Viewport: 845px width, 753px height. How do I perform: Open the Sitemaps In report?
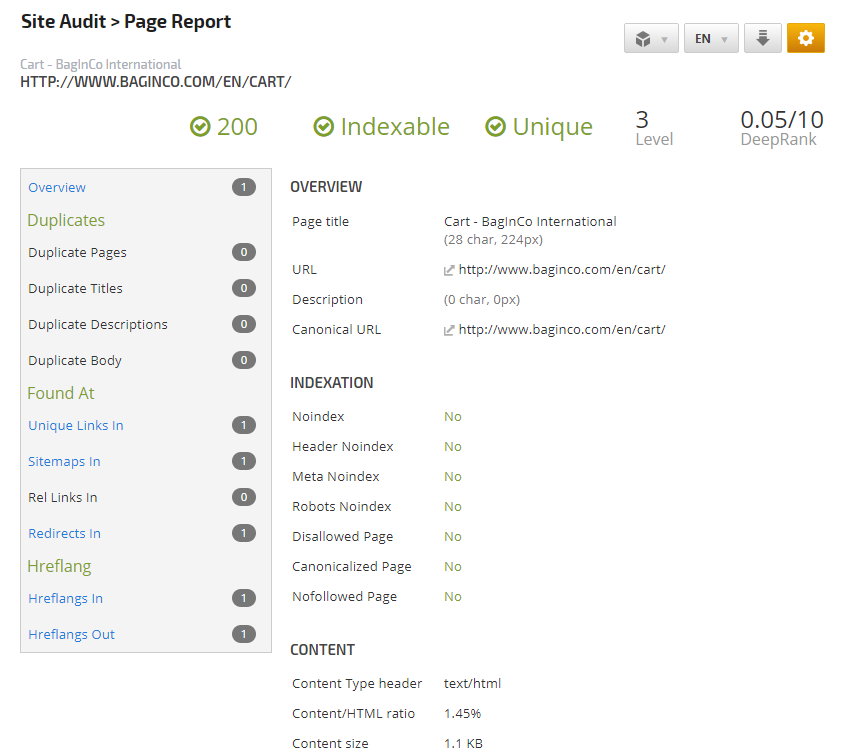(x=64, y=461)
